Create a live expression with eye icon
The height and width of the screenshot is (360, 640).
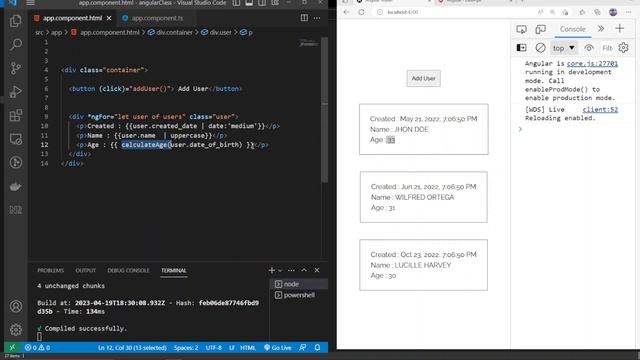coord(589,48)
